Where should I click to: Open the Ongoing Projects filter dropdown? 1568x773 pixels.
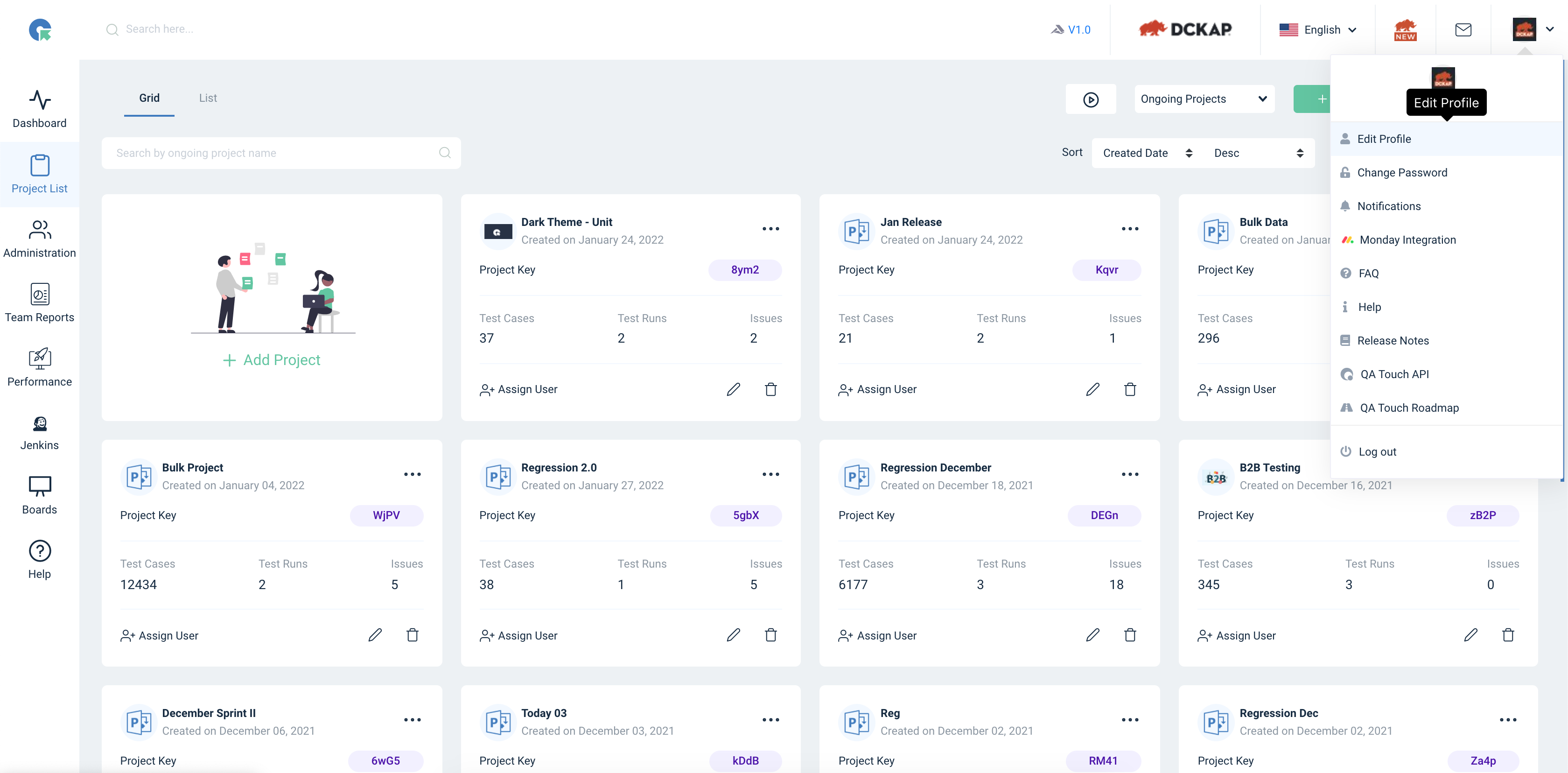1204,99
